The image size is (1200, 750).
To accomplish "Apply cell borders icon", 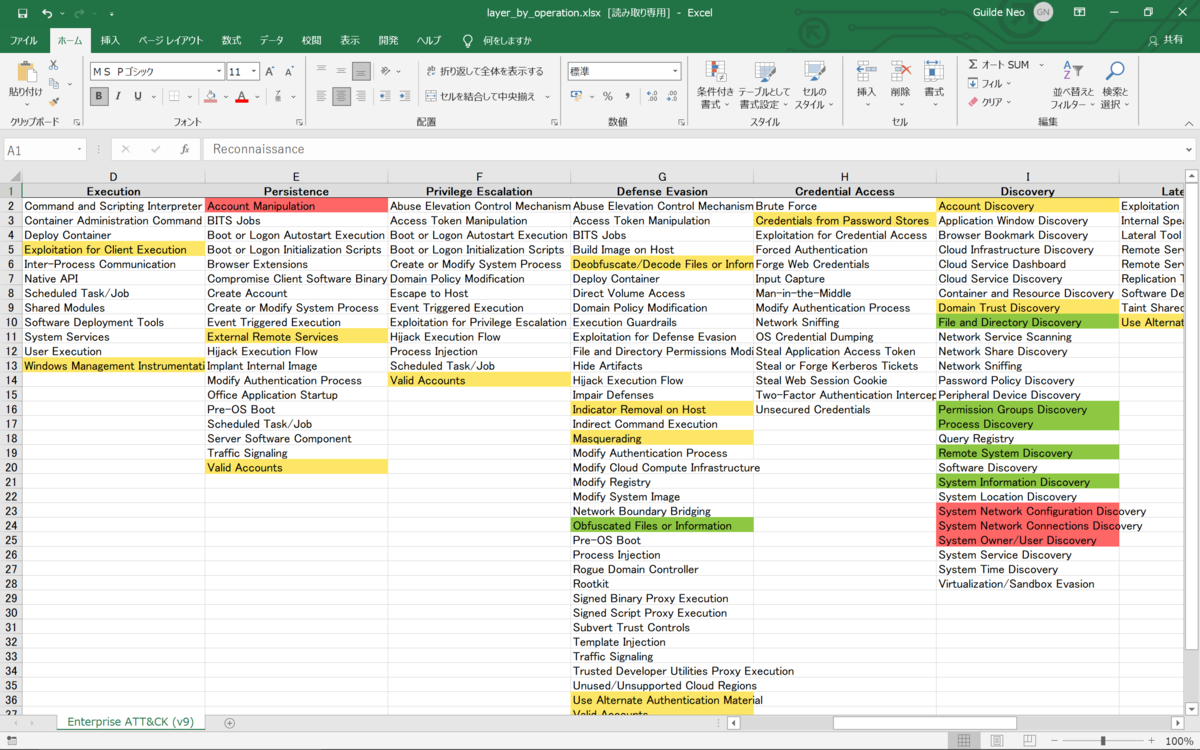I will (x=174, y=96).
